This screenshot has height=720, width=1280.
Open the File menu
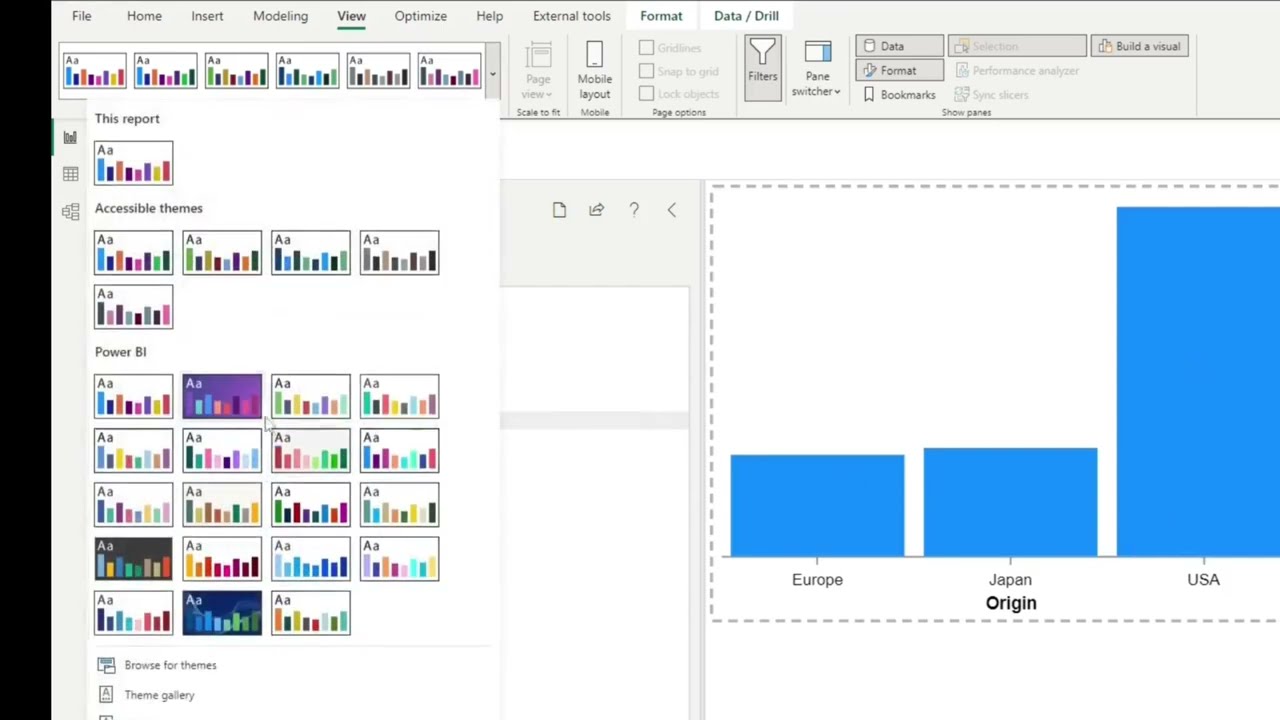pyautogui.click(x=81, y=16)
